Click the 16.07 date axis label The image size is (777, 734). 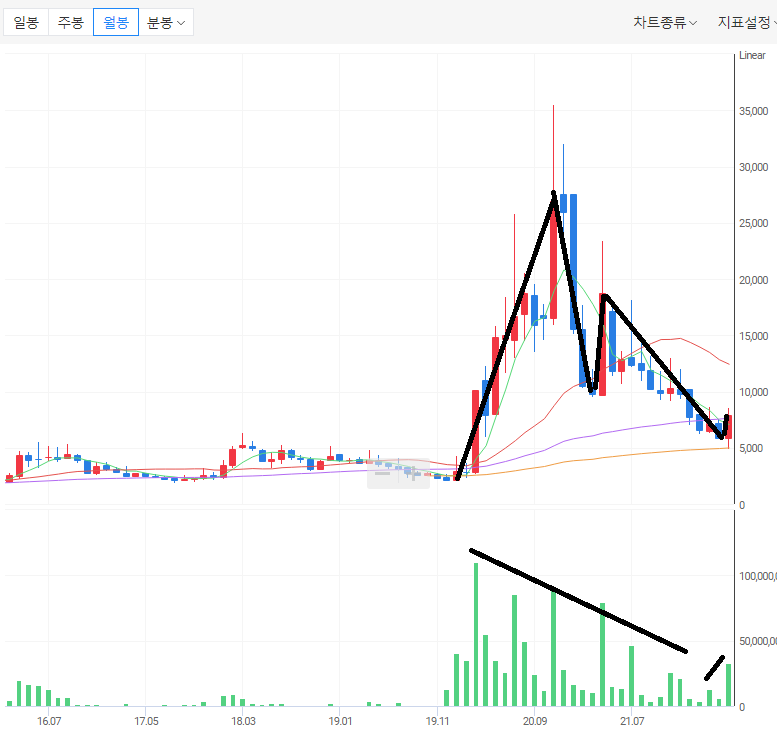tap(49, 721)
